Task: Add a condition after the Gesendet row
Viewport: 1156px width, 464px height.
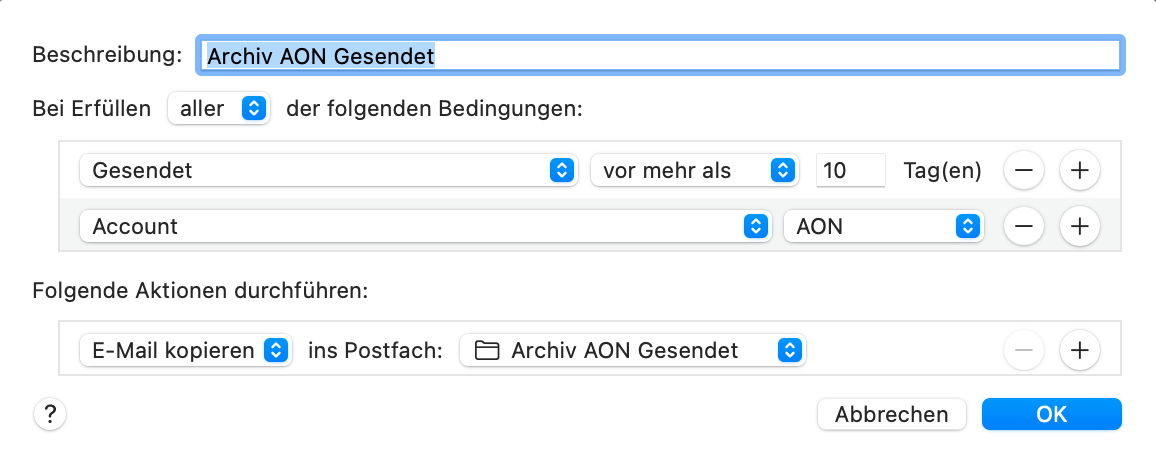Action: 1079,171
